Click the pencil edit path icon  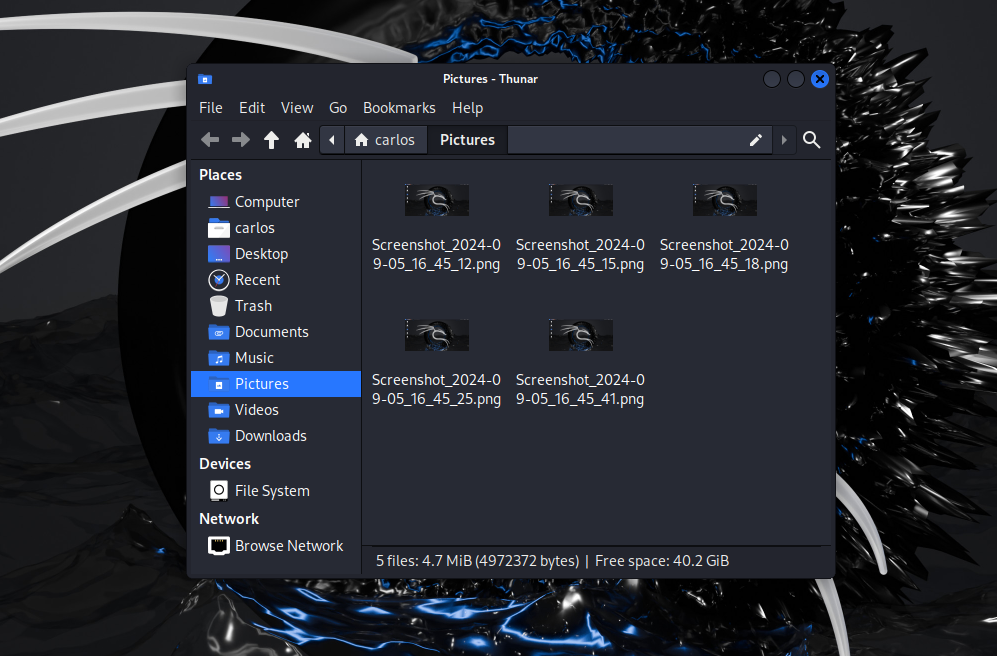coord(756,140)
